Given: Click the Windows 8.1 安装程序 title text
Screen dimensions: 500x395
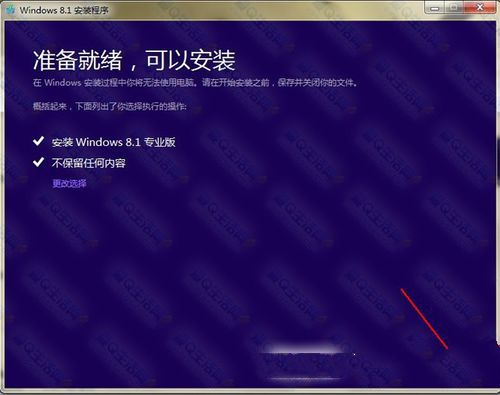Looking at the screenshot, I should pos(64,10).
